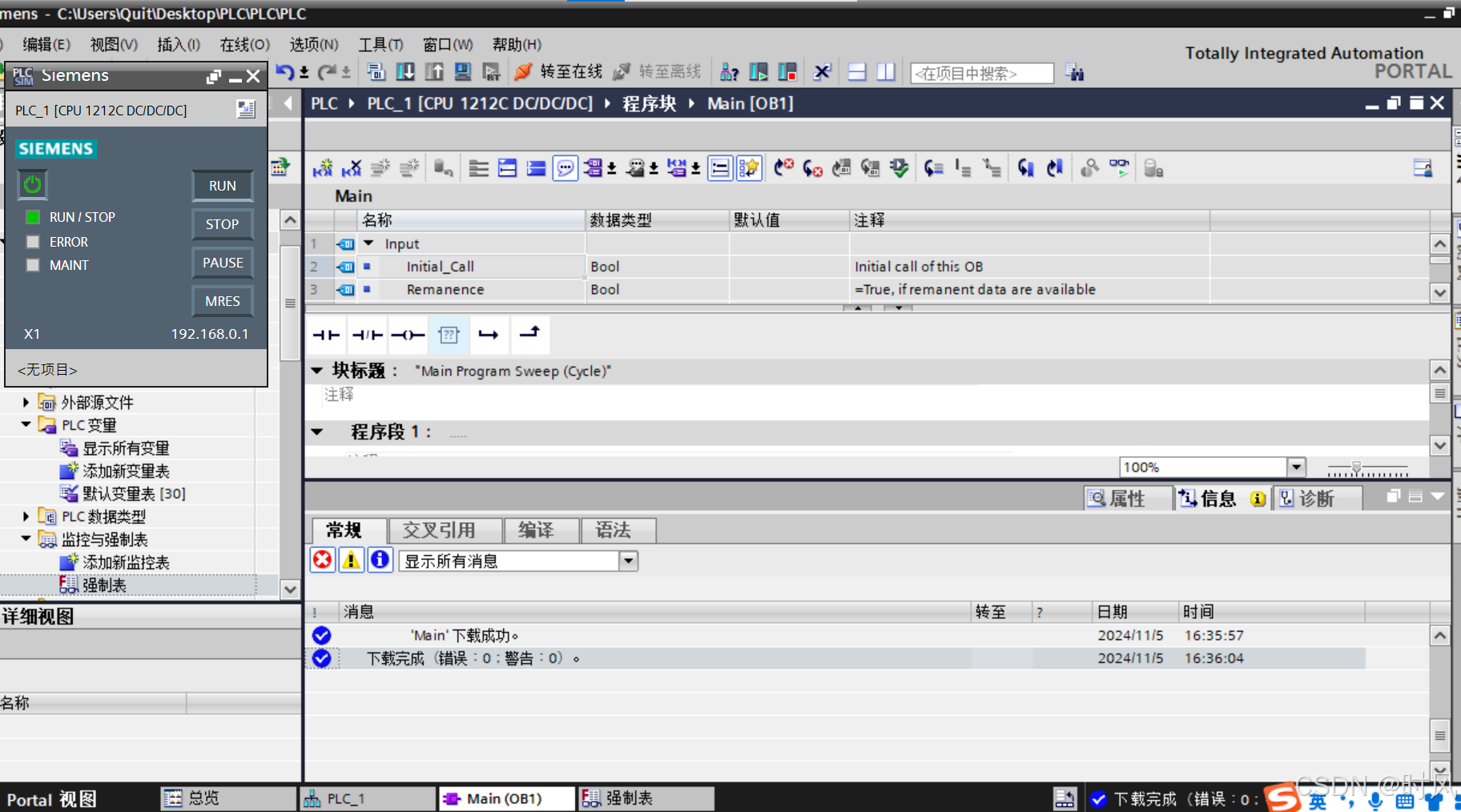Expand the PLC 数据类型 tree node
This screenshot has height=812, width=1461.
click(x=26, y=517)
